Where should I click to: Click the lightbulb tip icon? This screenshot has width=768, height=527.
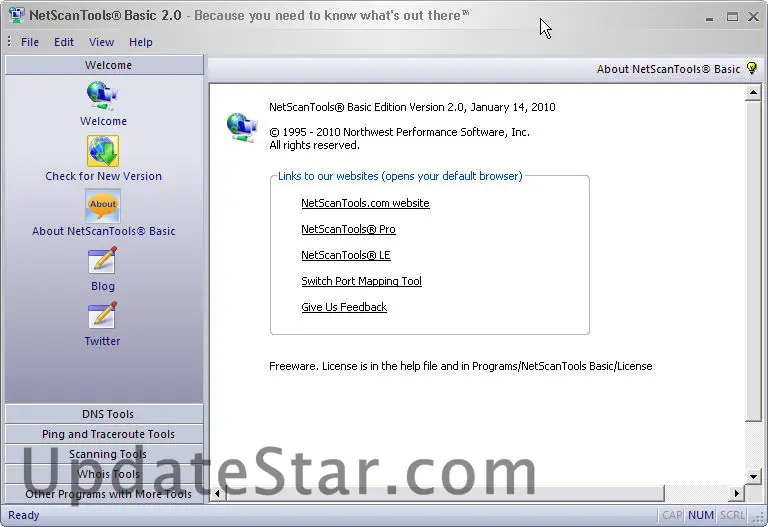point(751,69)
